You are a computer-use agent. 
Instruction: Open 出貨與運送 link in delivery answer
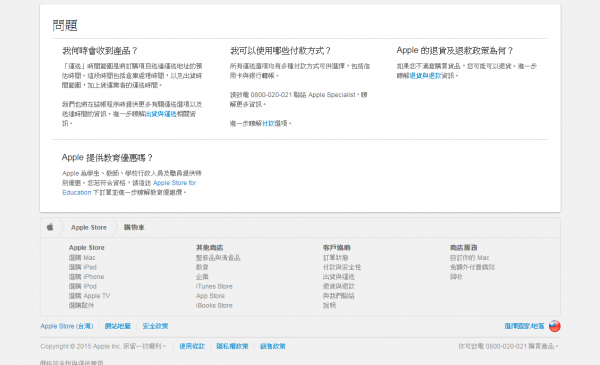[161, 114]
